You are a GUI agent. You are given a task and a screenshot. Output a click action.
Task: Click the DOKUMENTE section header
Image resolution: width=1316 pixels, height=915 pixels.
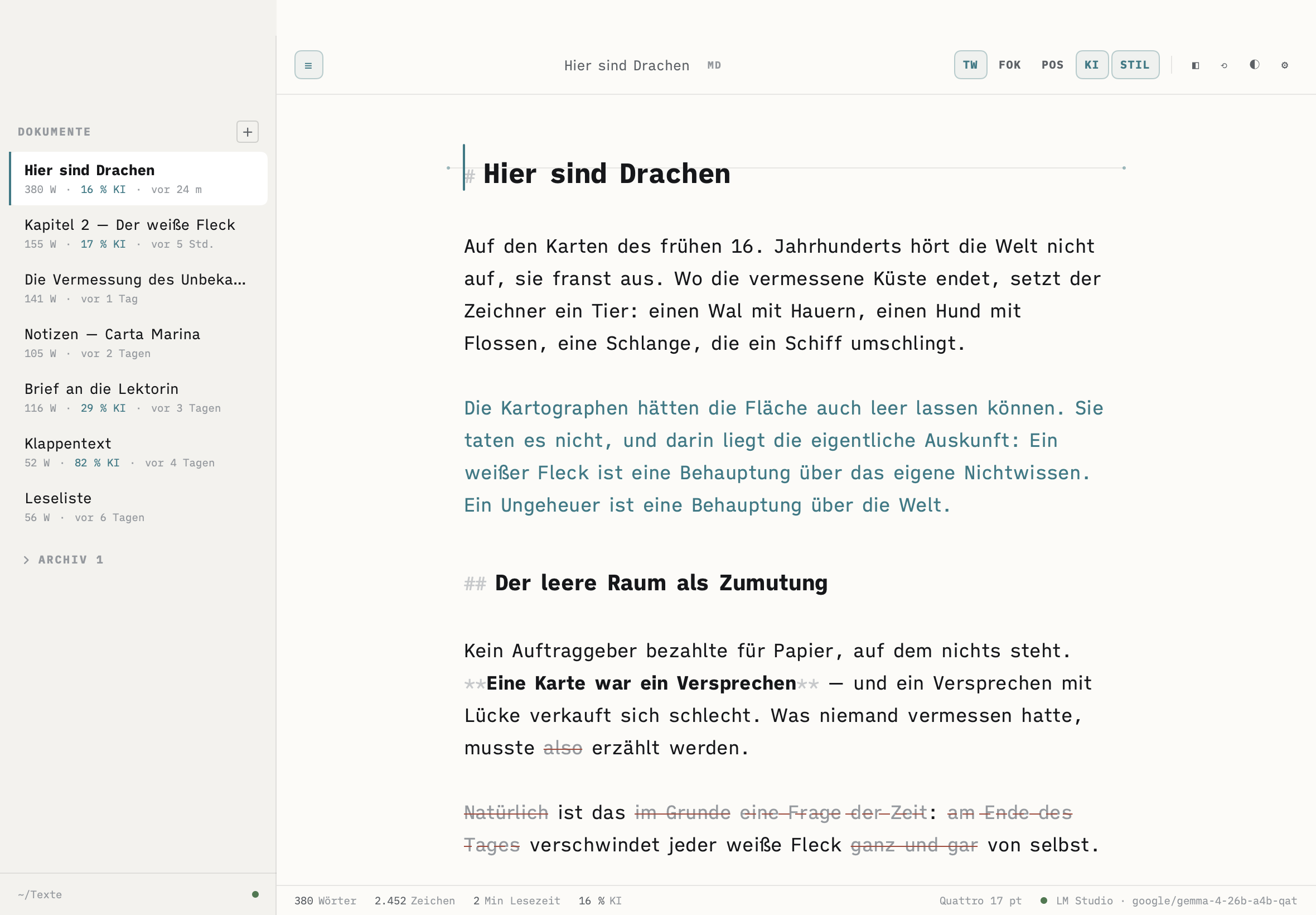pyautogui.click(x=55, y=132)
